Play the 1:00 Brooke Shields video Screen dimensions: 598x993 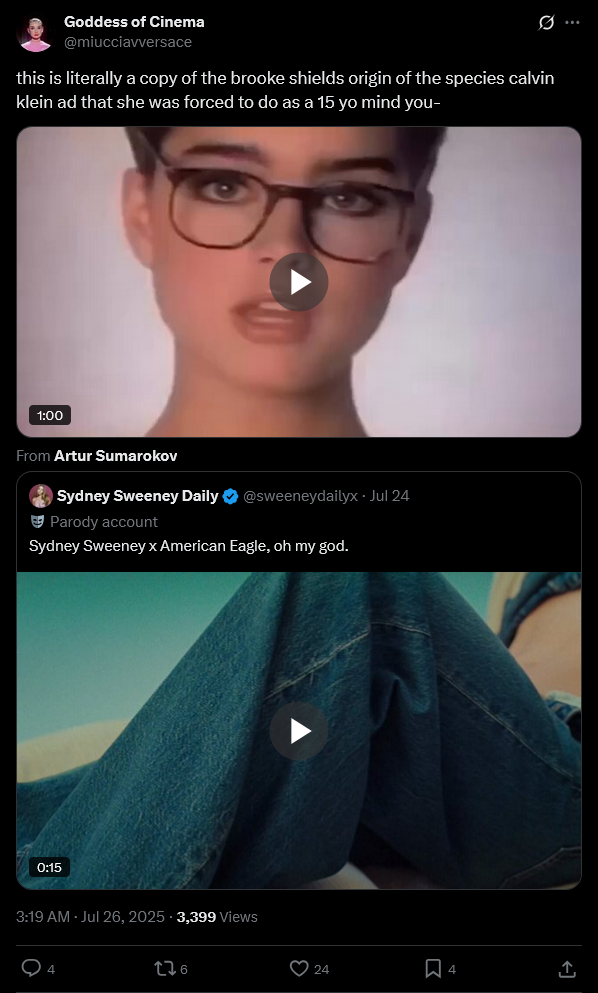pos(299,282)
